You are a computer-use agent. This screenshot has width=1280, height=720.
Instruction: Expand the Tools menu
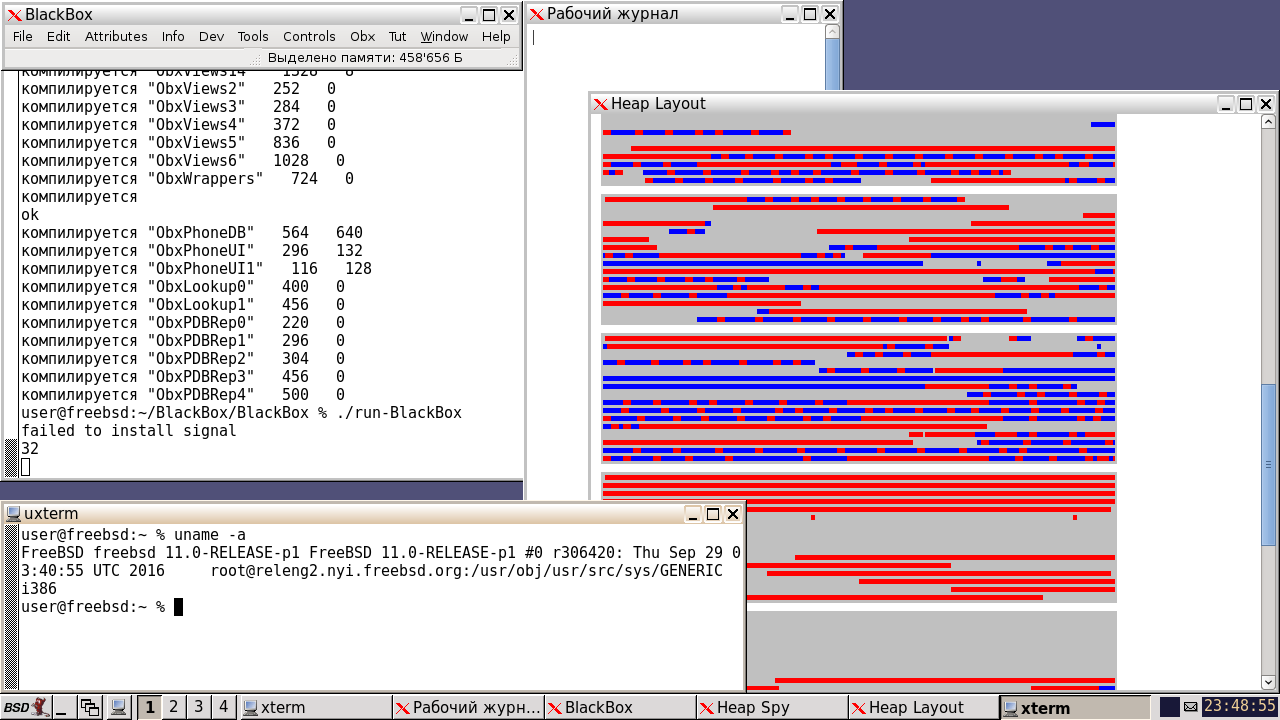[x=253, y=37]
